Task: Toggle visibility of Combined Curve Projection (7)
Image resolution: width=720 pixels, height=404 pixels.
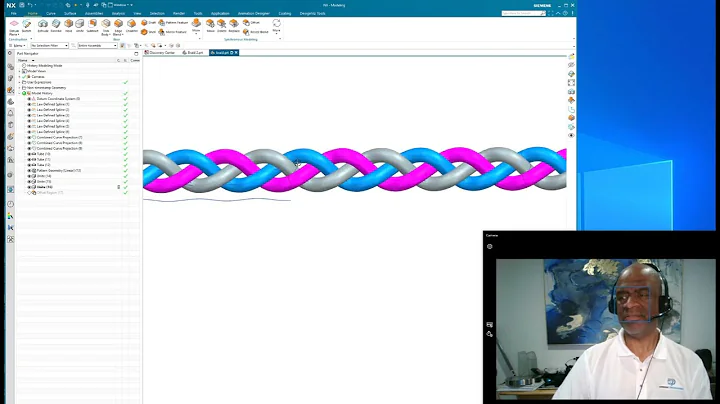Action: (x=29, y=137)
